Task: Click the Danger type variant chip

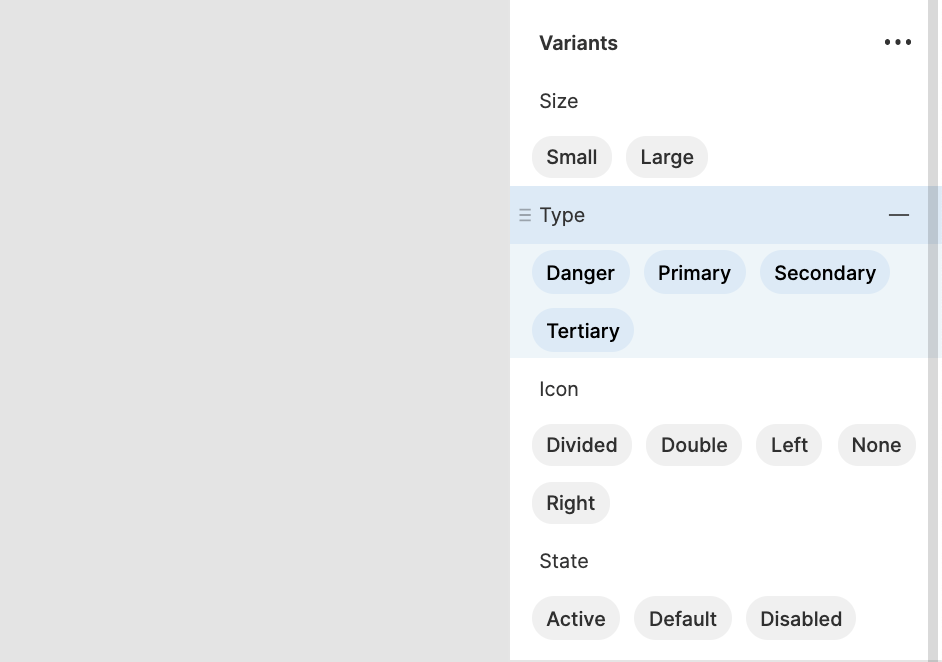Action: tap(580, 273)
